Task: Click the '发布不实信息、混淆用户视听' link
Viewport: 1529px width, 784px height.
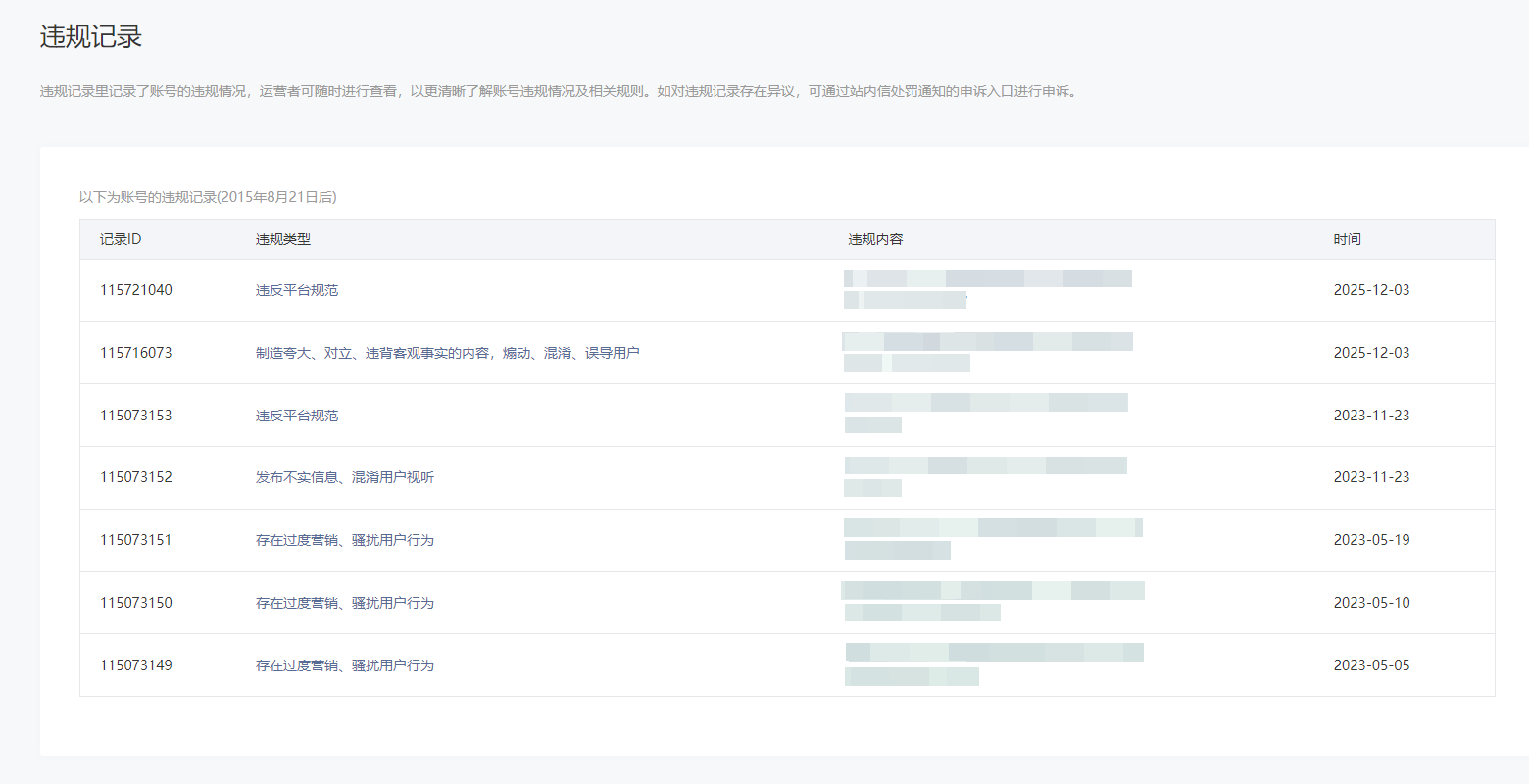Action: pyautogui.click(x=345, y=477)
